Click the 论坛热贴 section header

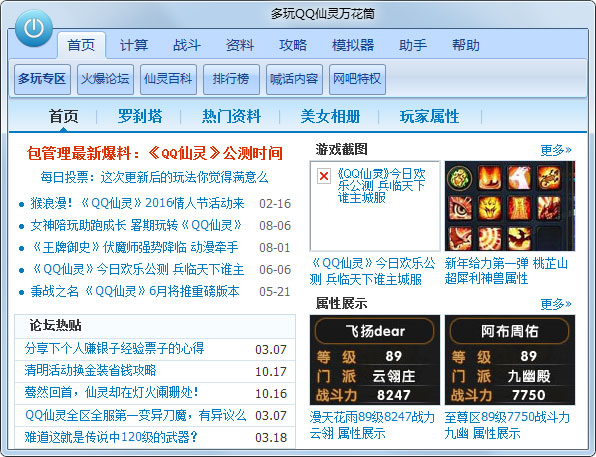[55, 325]
